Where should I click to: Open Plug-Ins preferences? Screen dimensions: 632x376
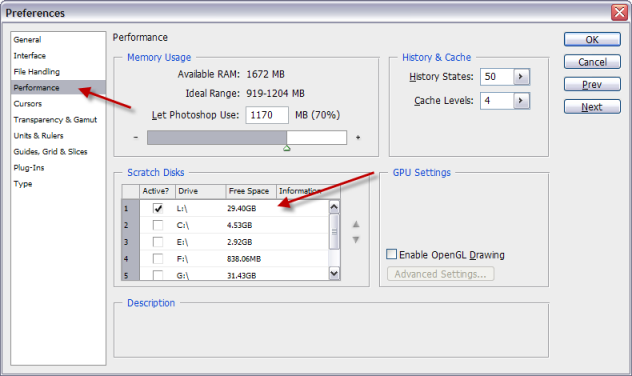29,168
